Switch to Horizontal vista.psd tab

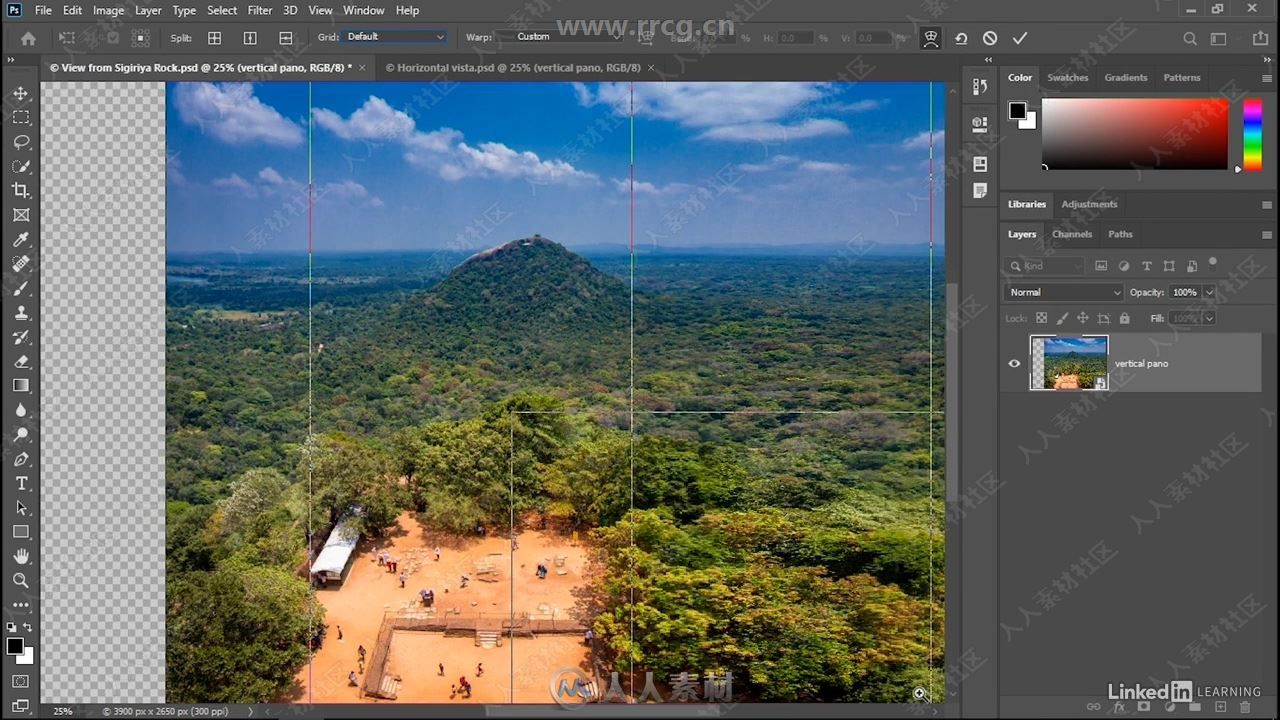click(x=513, y=68)
